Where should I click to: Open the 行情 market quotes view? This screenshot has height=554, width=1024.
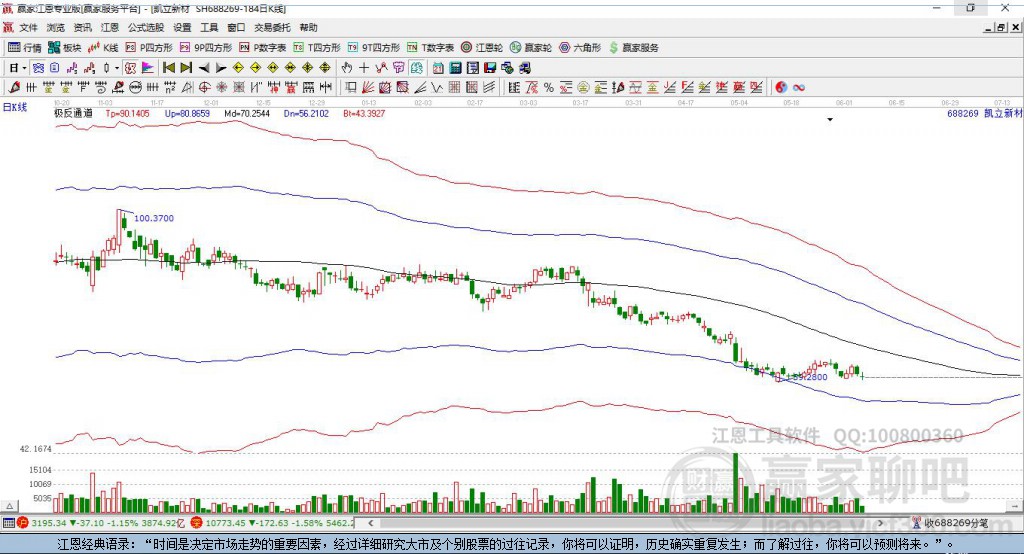[24, 48]
